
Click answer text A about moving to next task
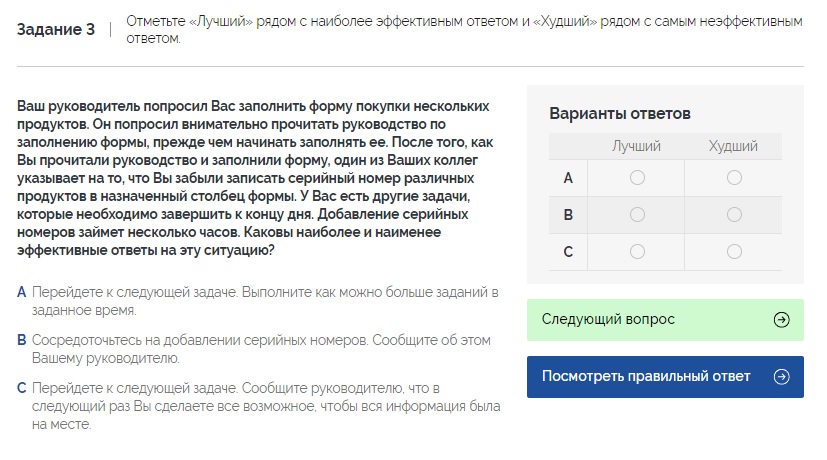tap(264, 301)
